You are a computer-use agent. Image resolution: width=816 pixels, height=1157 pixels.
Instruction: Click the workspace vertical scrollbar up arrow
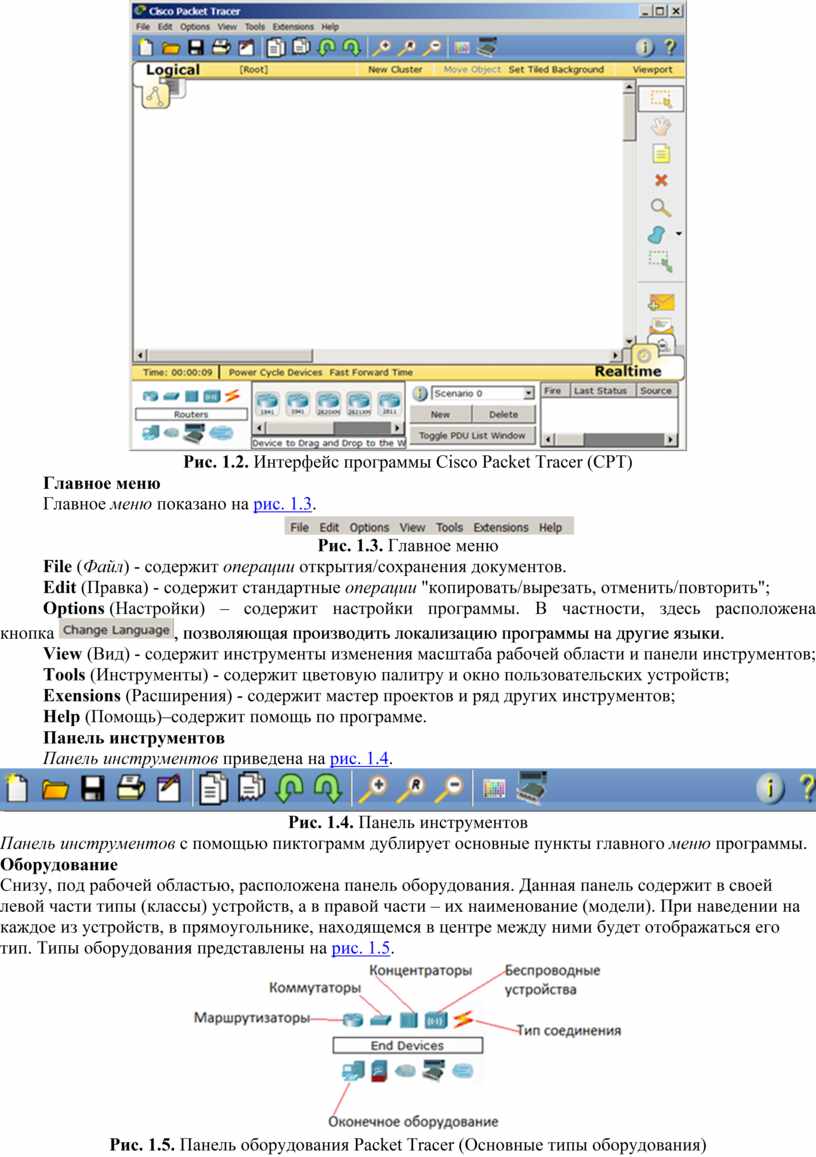pos(629,87)
